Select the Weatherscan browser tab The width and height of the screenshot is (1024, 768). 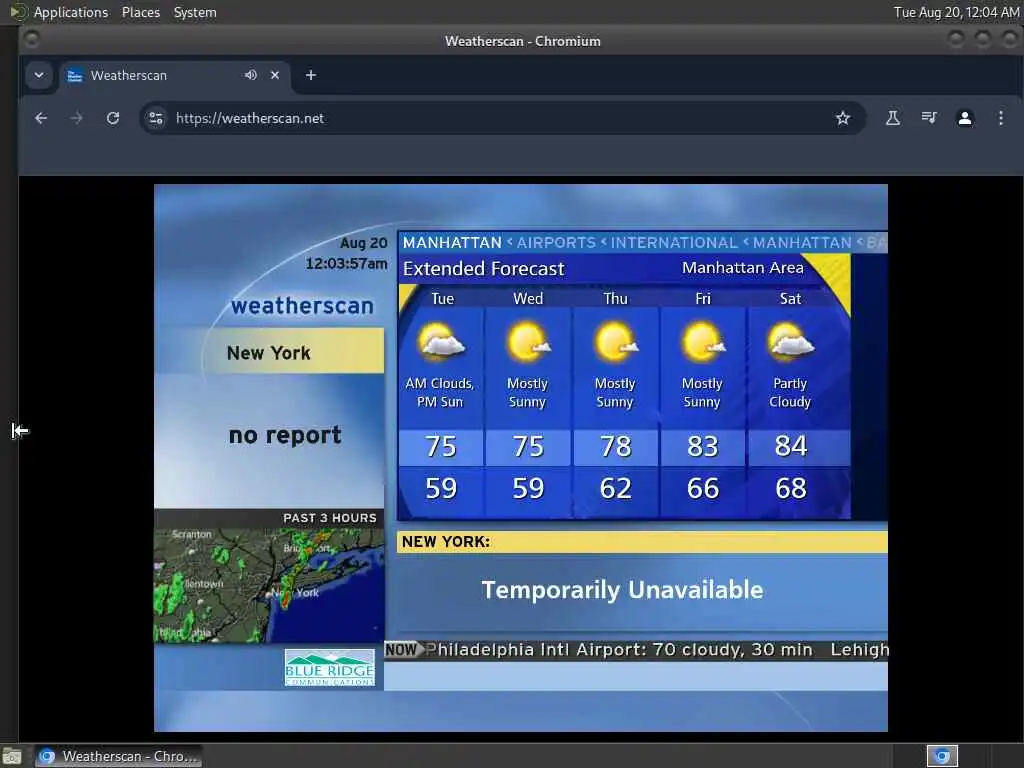coord(174,75)
